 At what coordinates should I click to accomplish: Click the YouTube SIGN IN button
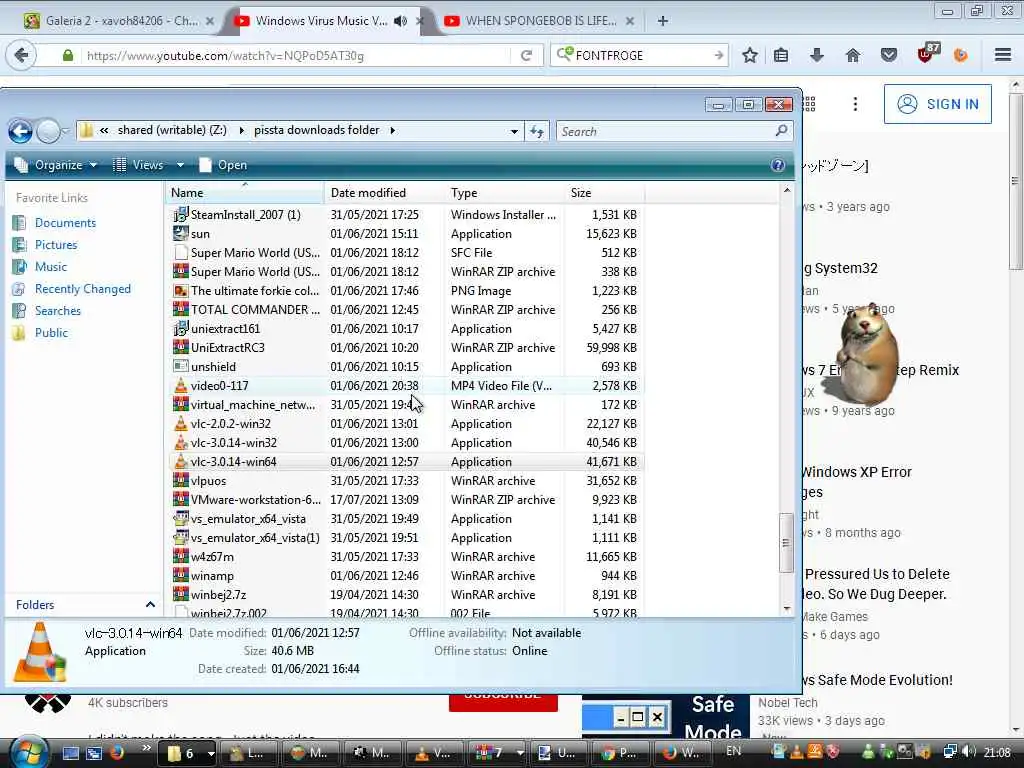pyautogui.click(x=937, y=104)
